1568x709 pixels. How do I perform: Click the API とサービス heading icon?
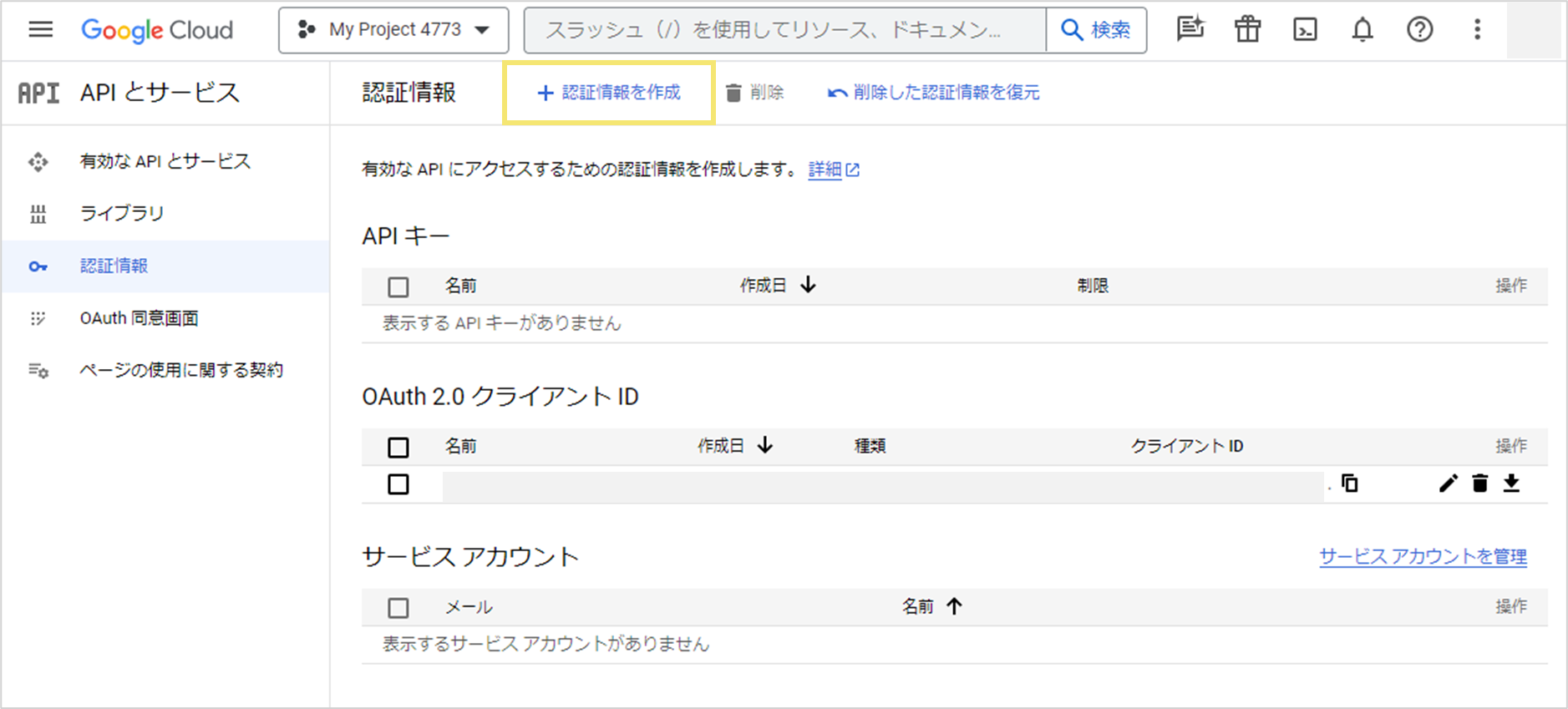[x=38, y=93]
